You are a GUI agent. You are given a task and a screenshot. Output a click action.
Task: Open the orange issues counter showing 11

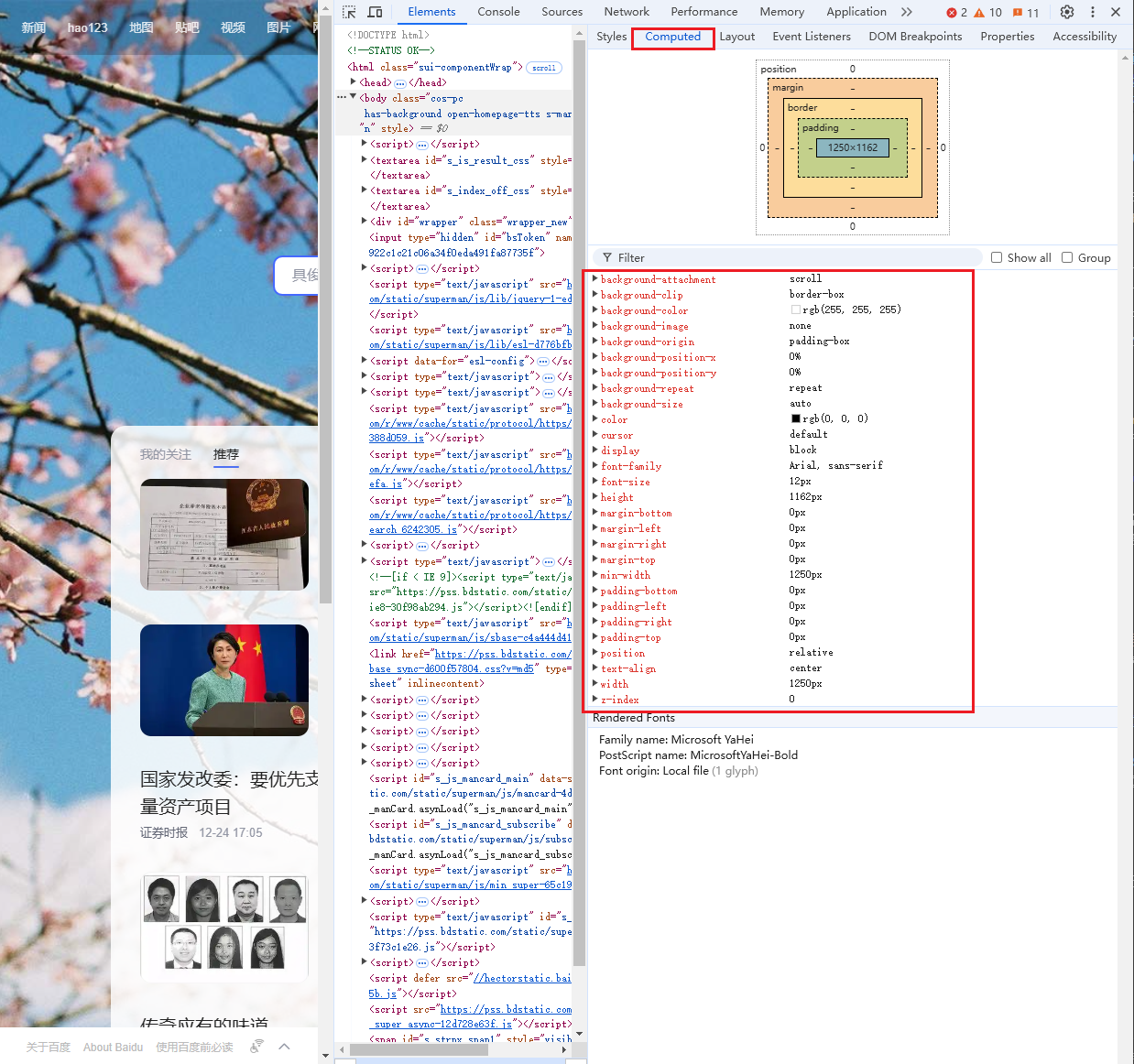[x=1026, y=12]
